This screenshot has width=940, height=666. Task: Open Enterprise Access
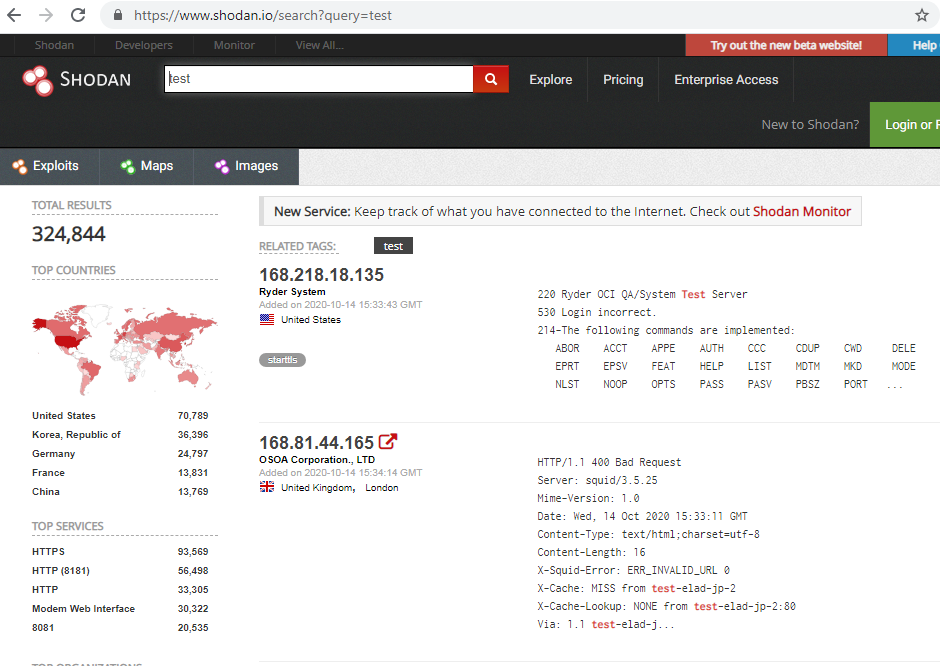[x=726, y=80]
